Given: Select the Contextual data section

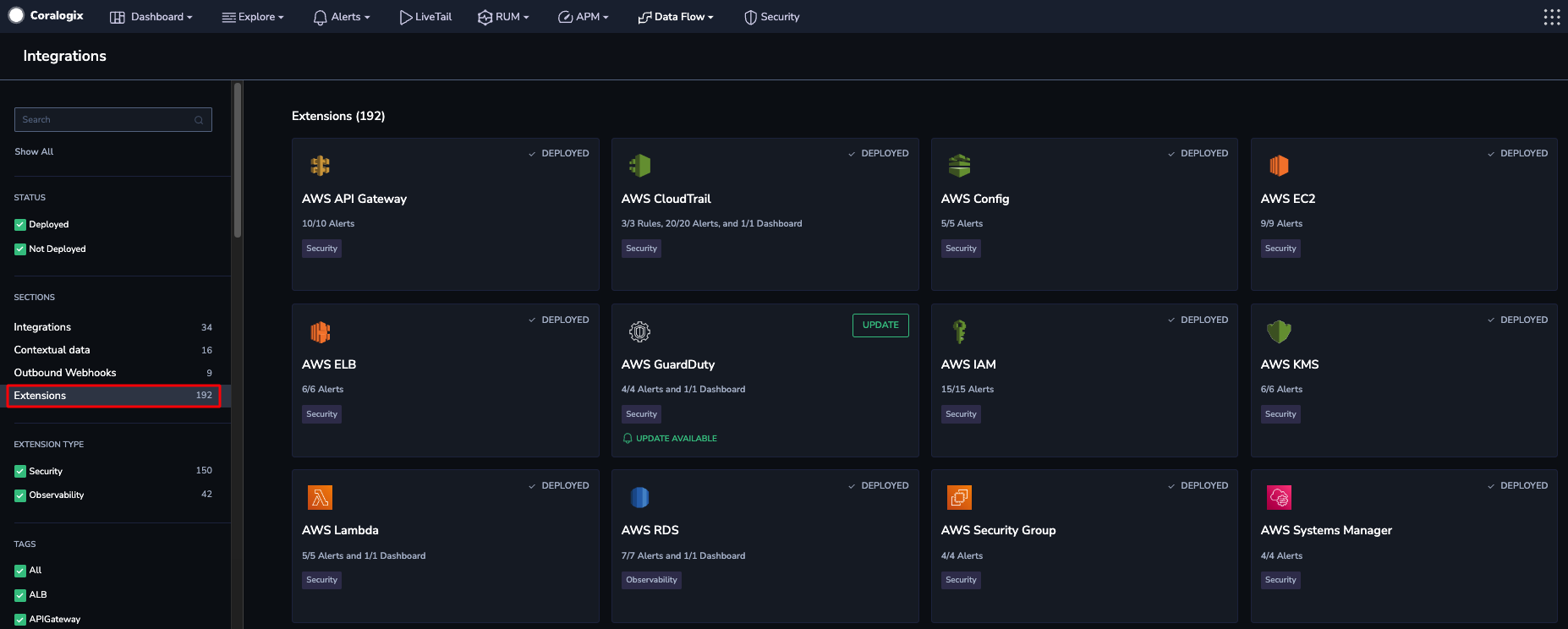Looking at the screenshot, I should click(113, 350).
